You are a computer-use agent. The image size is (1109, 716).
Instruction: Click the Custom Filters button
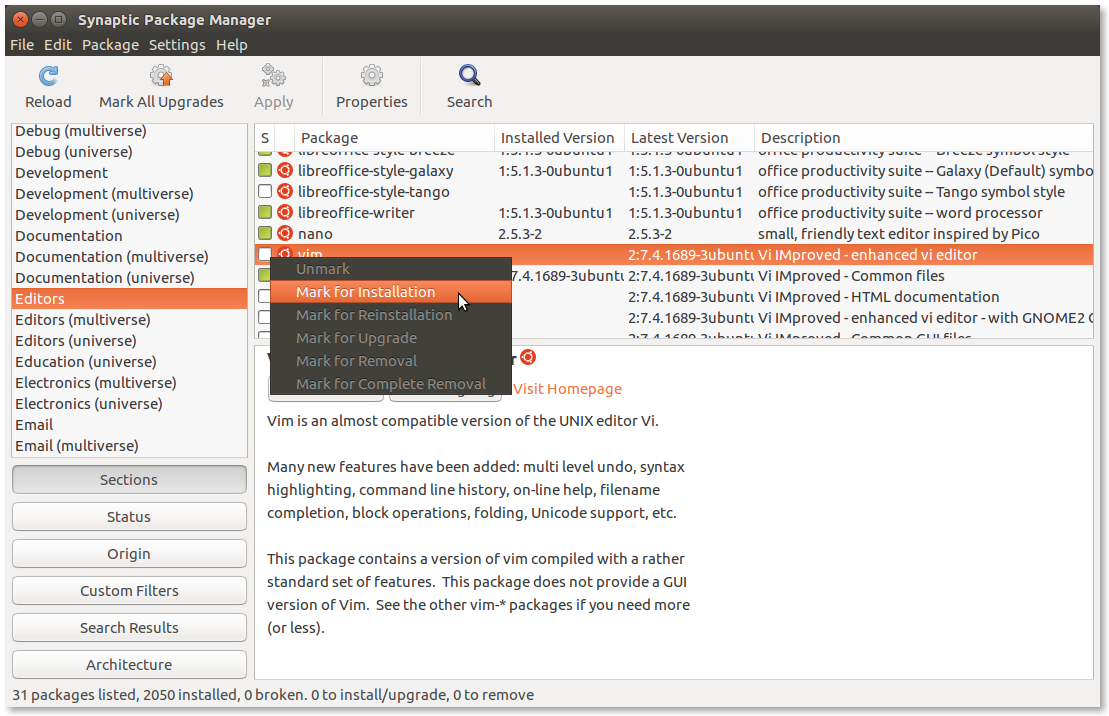point(129,591)
